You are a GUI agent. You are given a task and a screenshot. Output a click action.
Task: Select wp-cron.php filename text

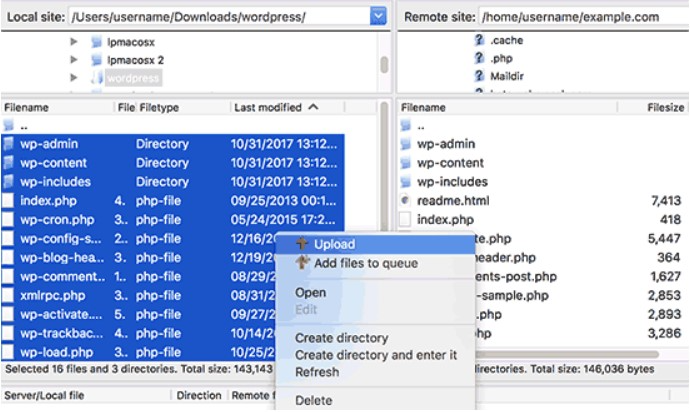57,219
